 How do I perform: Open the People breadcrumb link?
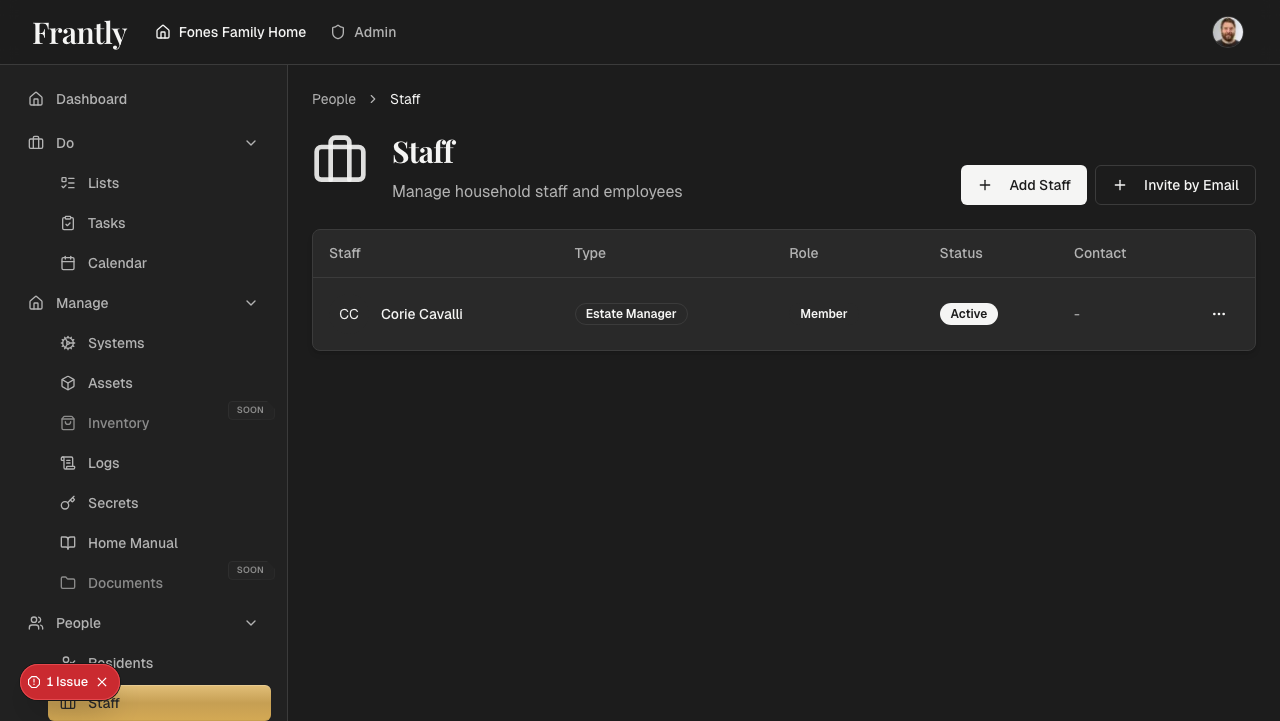tap(334, 99)
